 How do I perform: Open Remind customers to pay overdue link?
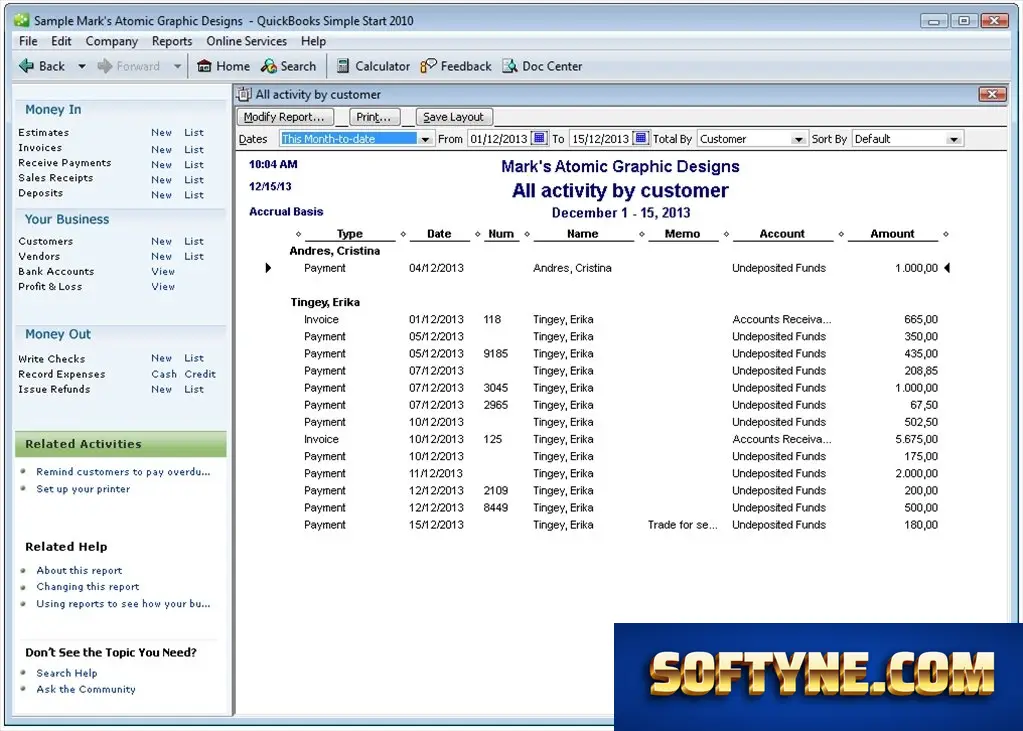point(123,471)
